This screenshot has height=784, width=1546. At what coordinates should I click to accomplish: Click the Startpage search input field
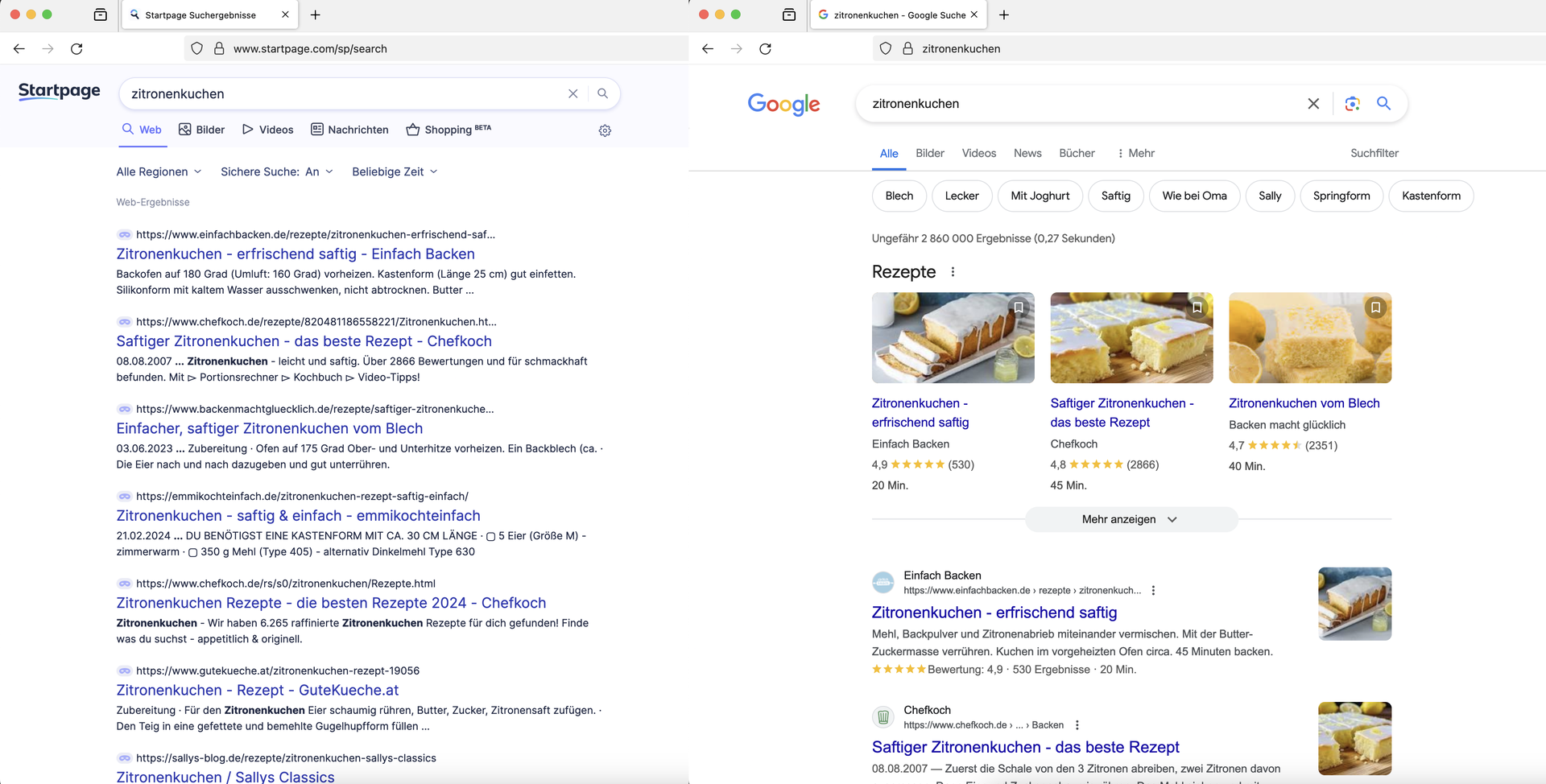pos(346,94)
